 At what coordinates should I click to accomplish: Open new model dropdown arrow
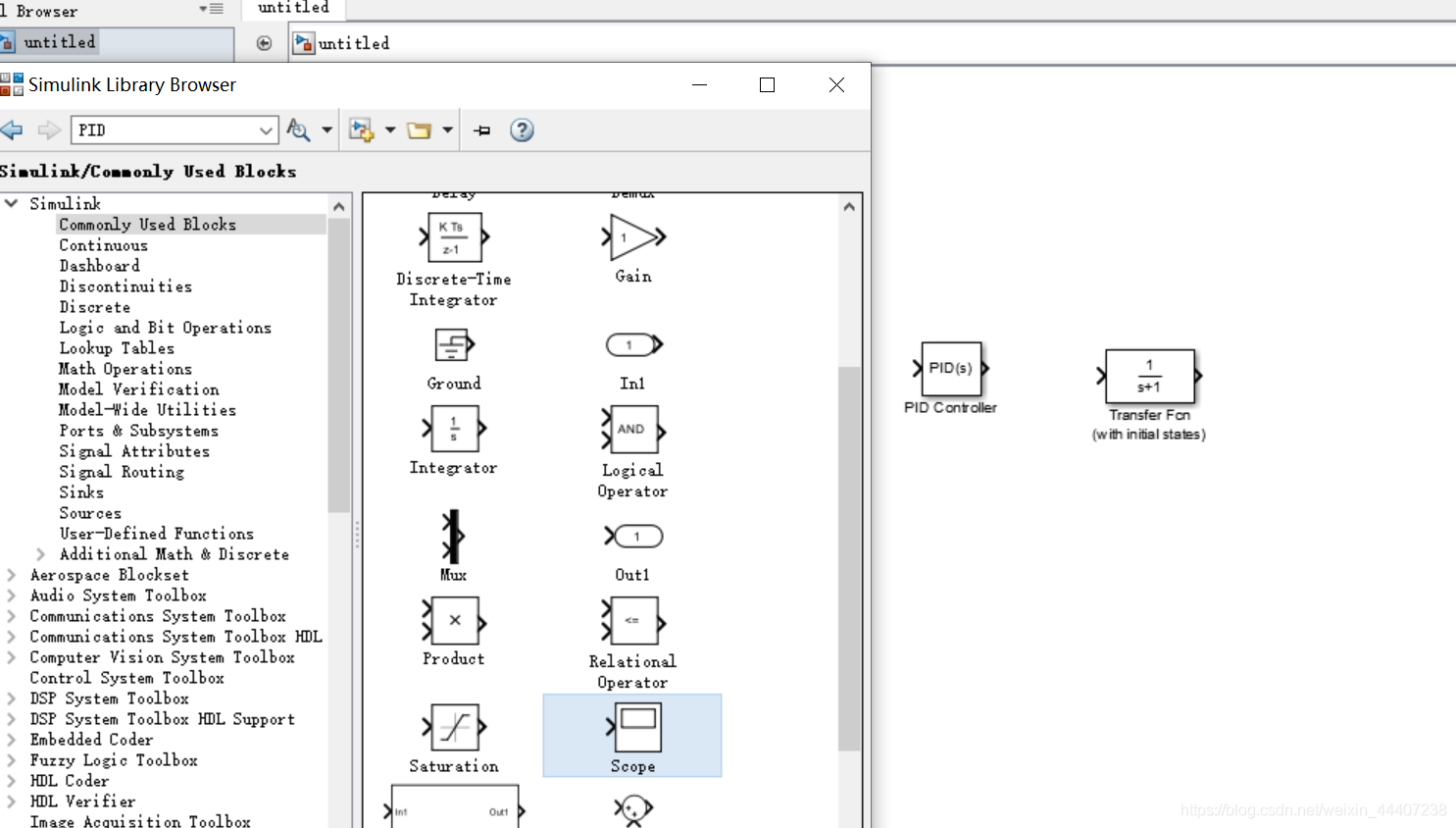[390, 129]
